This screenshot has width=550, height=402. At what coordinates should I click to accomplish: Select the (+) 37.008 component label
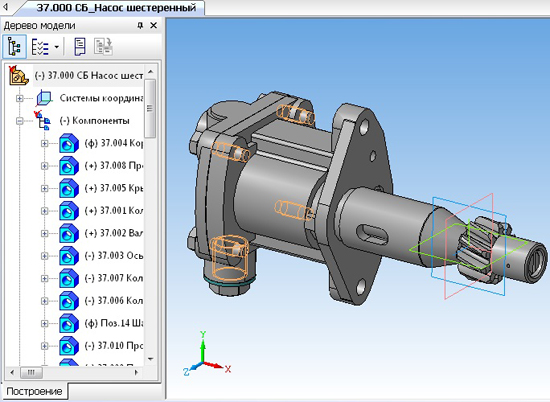tap(114, 166)
